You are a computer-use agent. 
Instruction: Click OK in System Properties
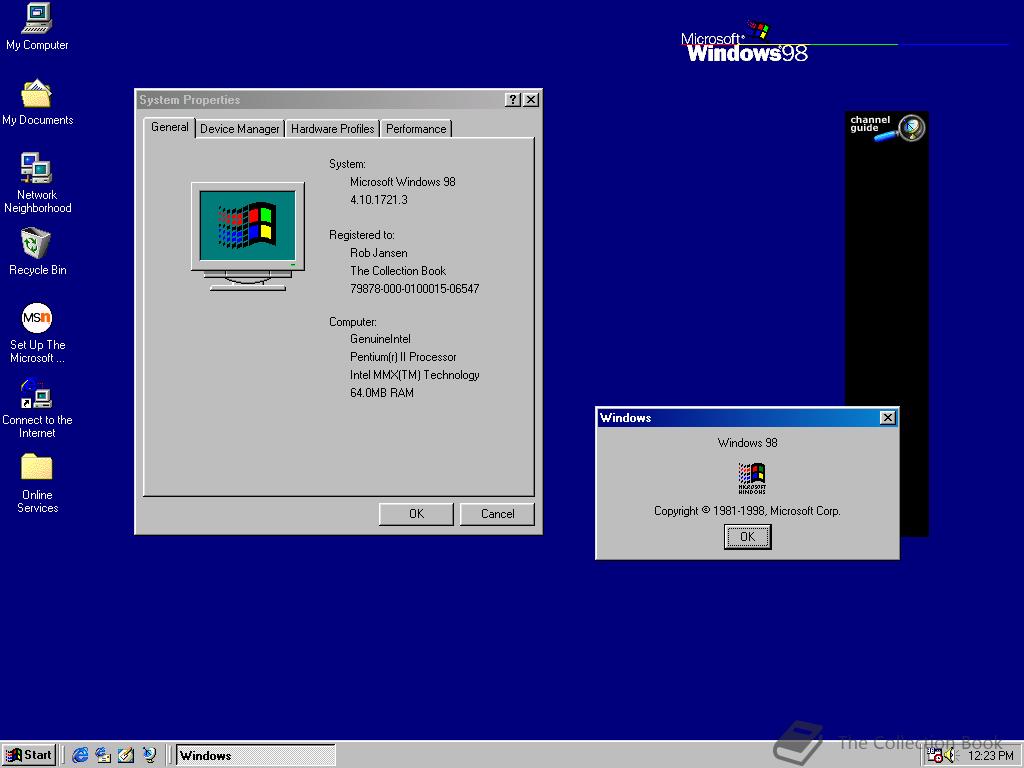click(416, 514)
